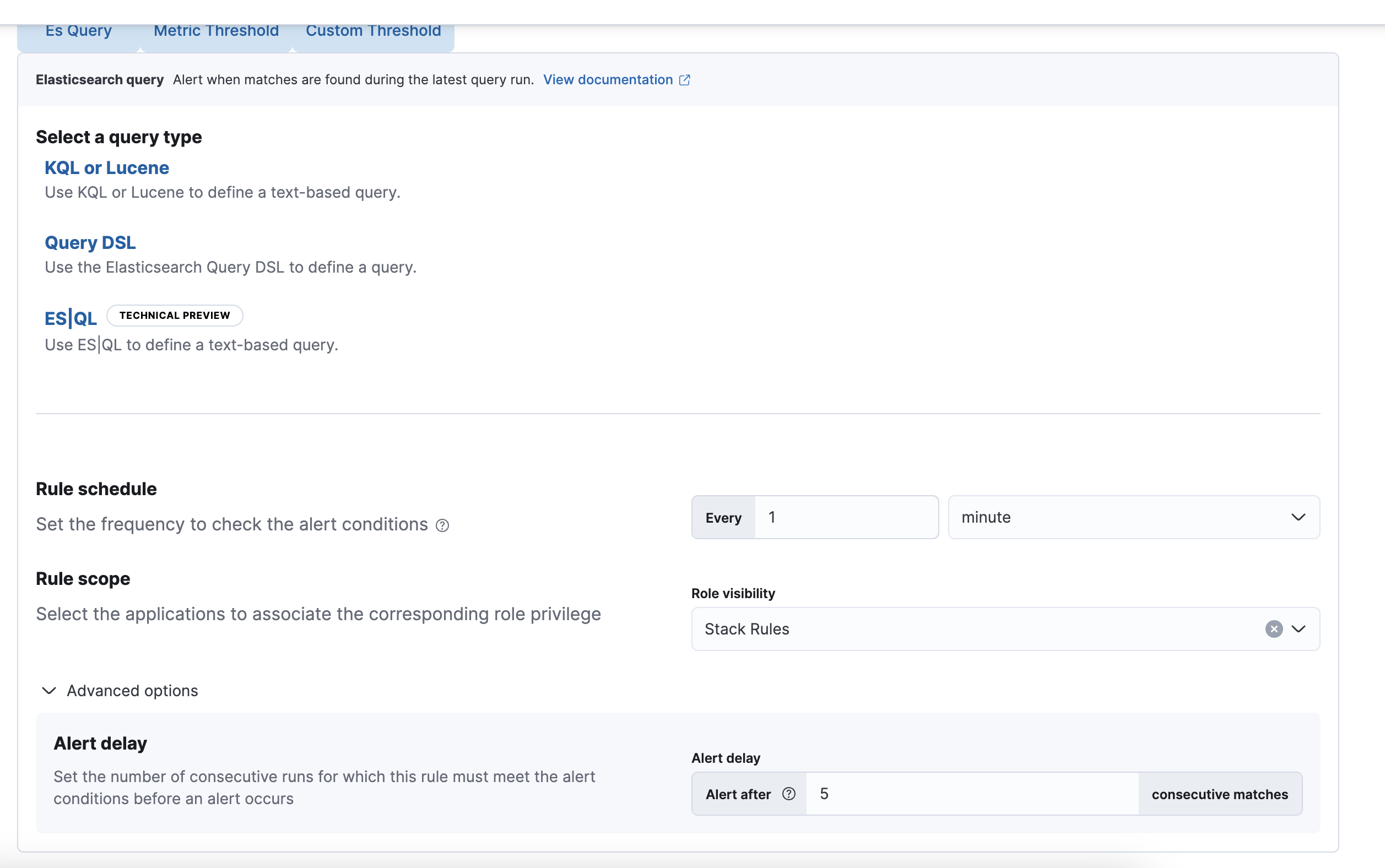The image size is (1385, 868).
Task: Switch to Metric Threshold tab
Action: (215, 30)
